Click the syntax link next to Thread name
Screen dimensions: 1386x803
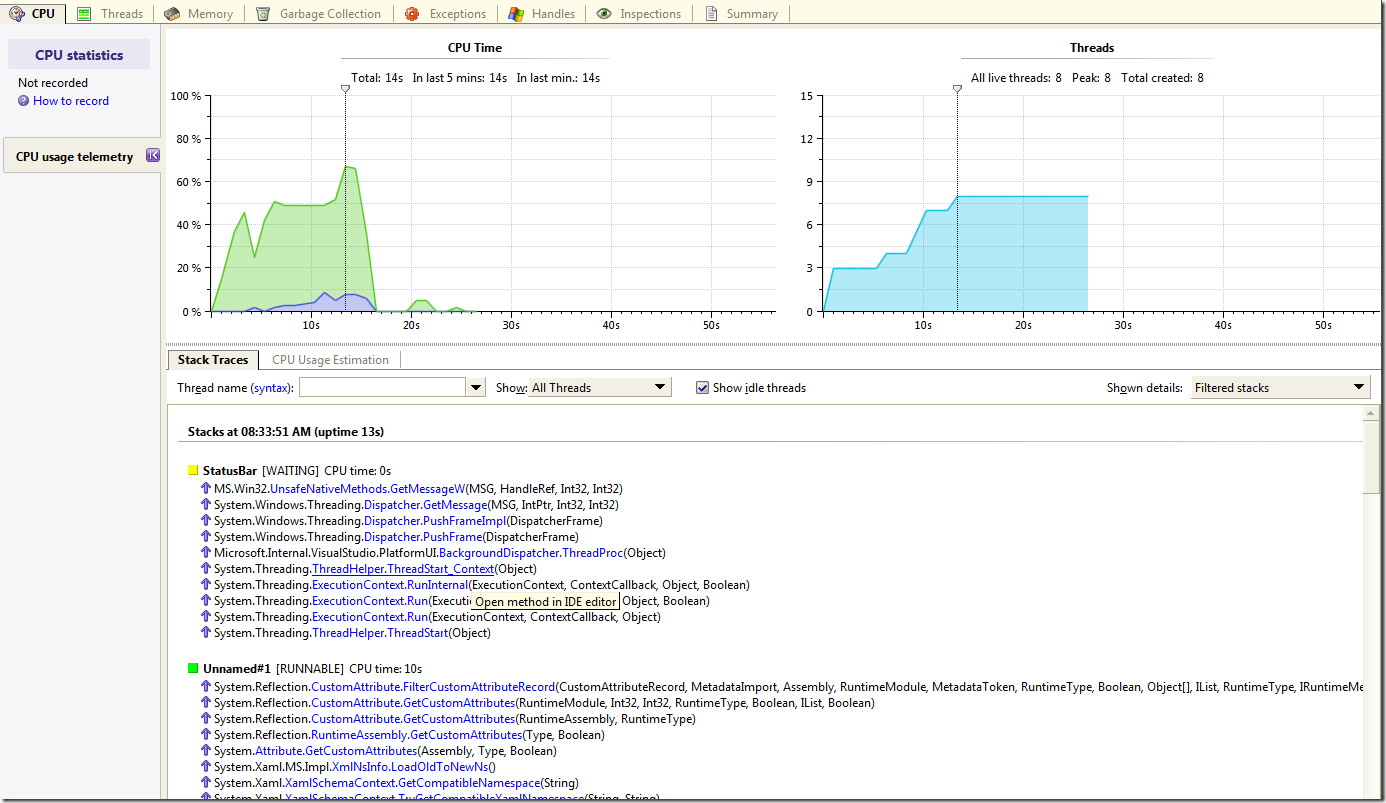tap(270, 388)
